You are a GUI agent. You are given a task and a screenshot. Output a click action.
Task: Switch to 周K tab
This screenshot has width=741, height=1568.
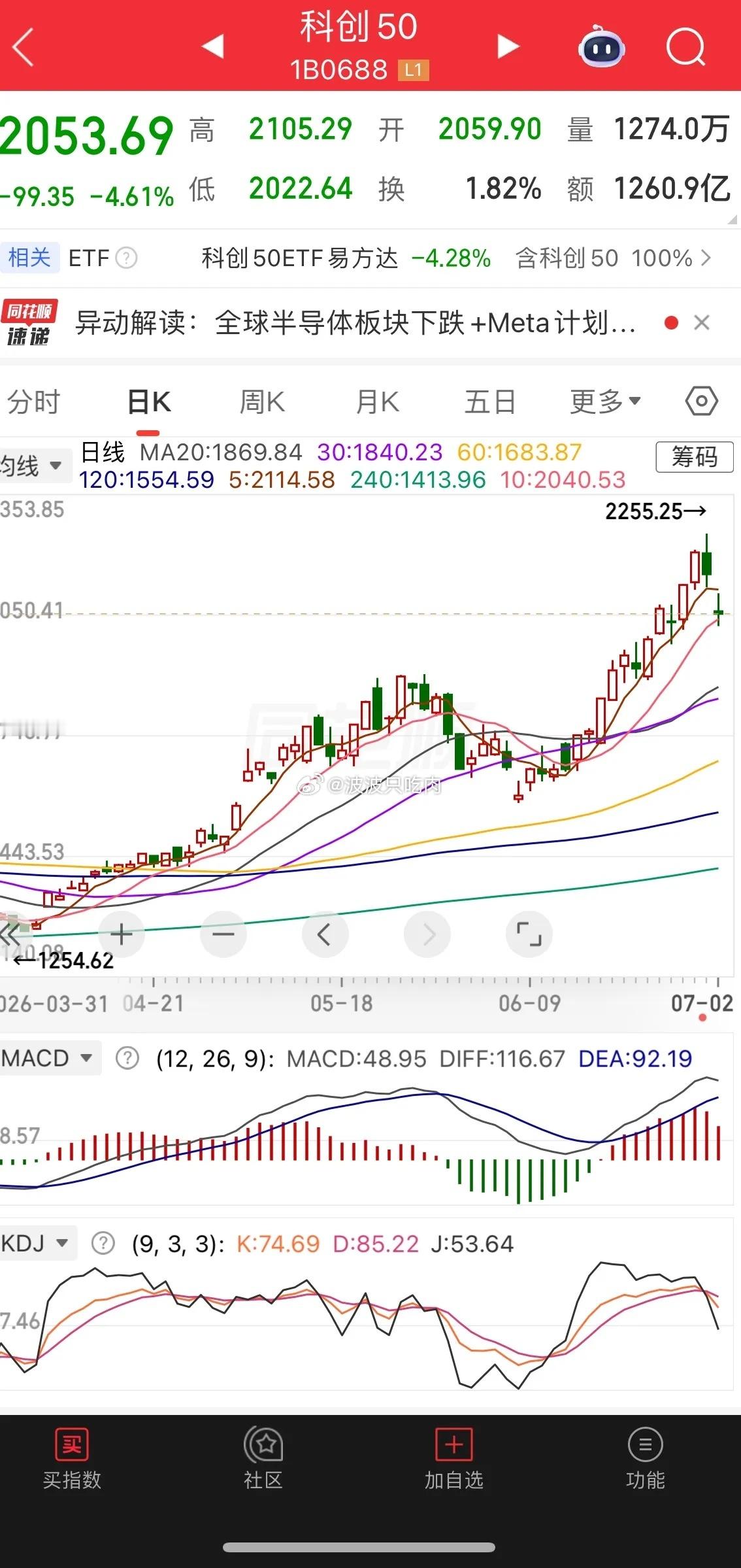pos(262,401)
